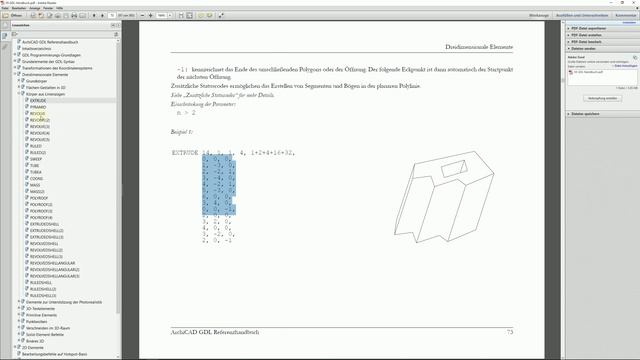
Task: Select the EXTRUDEDSHELL bookmark
Action: [x=44, y=224]
